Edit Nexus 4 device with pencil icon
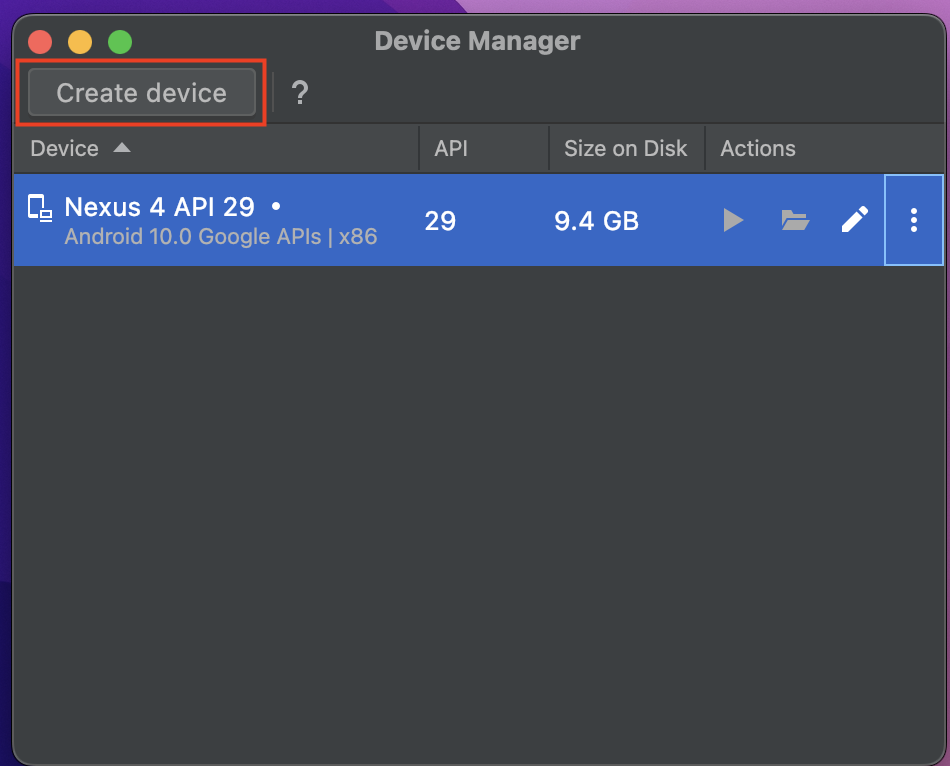 [854, 220]
